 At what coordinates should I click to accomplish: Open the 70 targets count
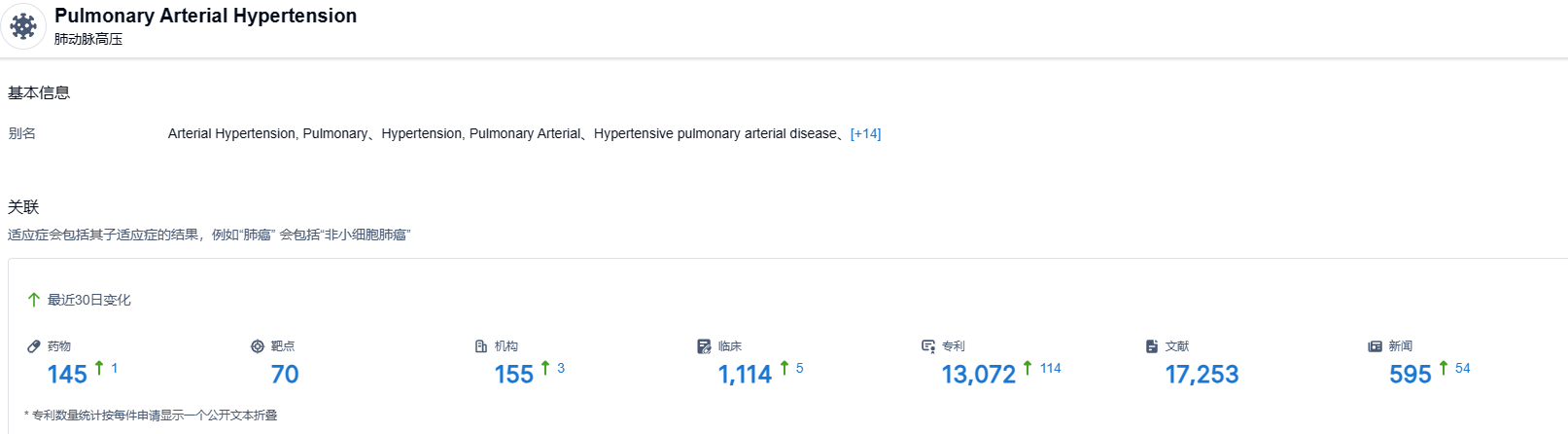pos(285,375)
